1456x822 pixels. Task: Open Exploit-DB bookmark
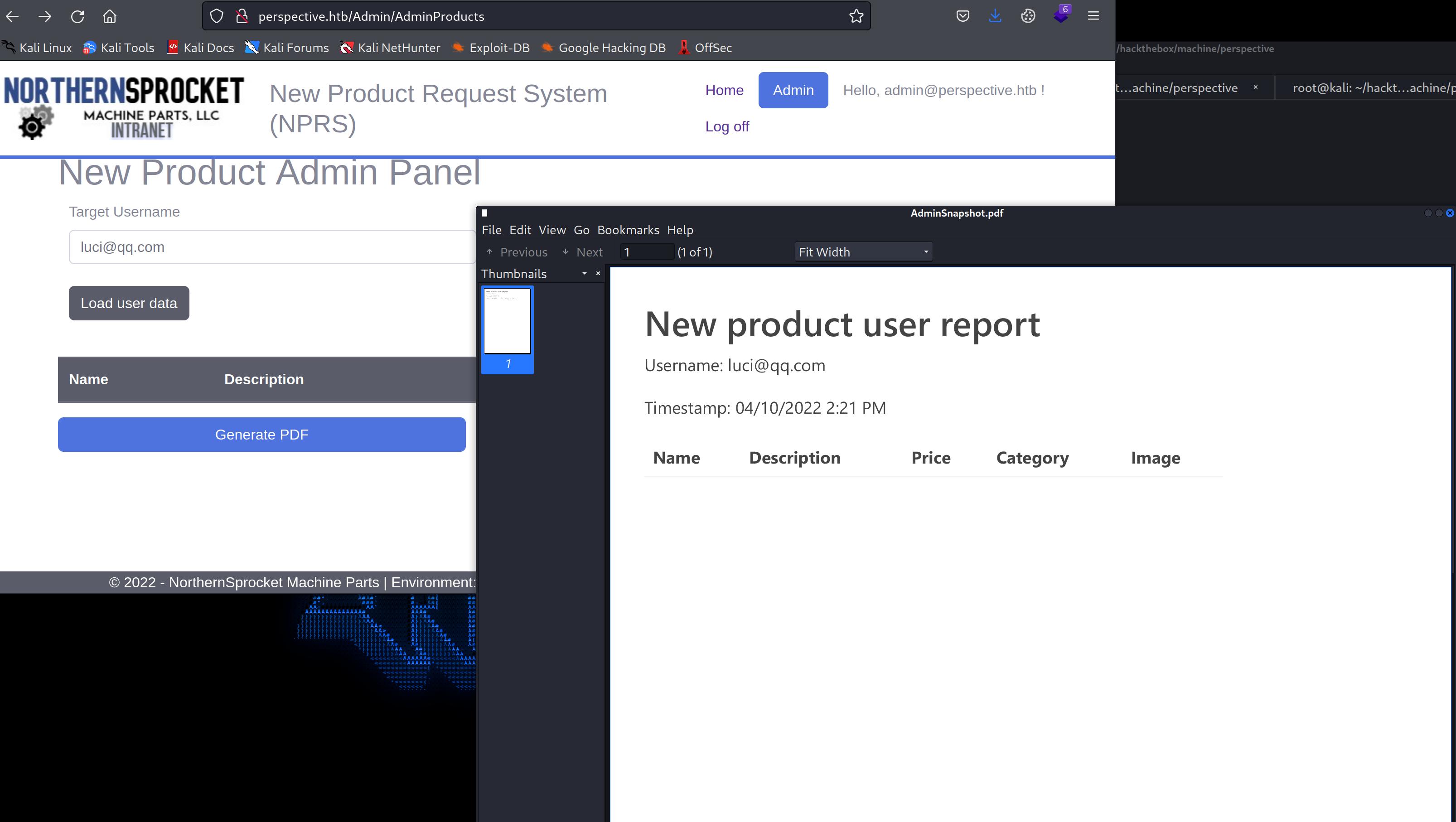coord(491,48)
